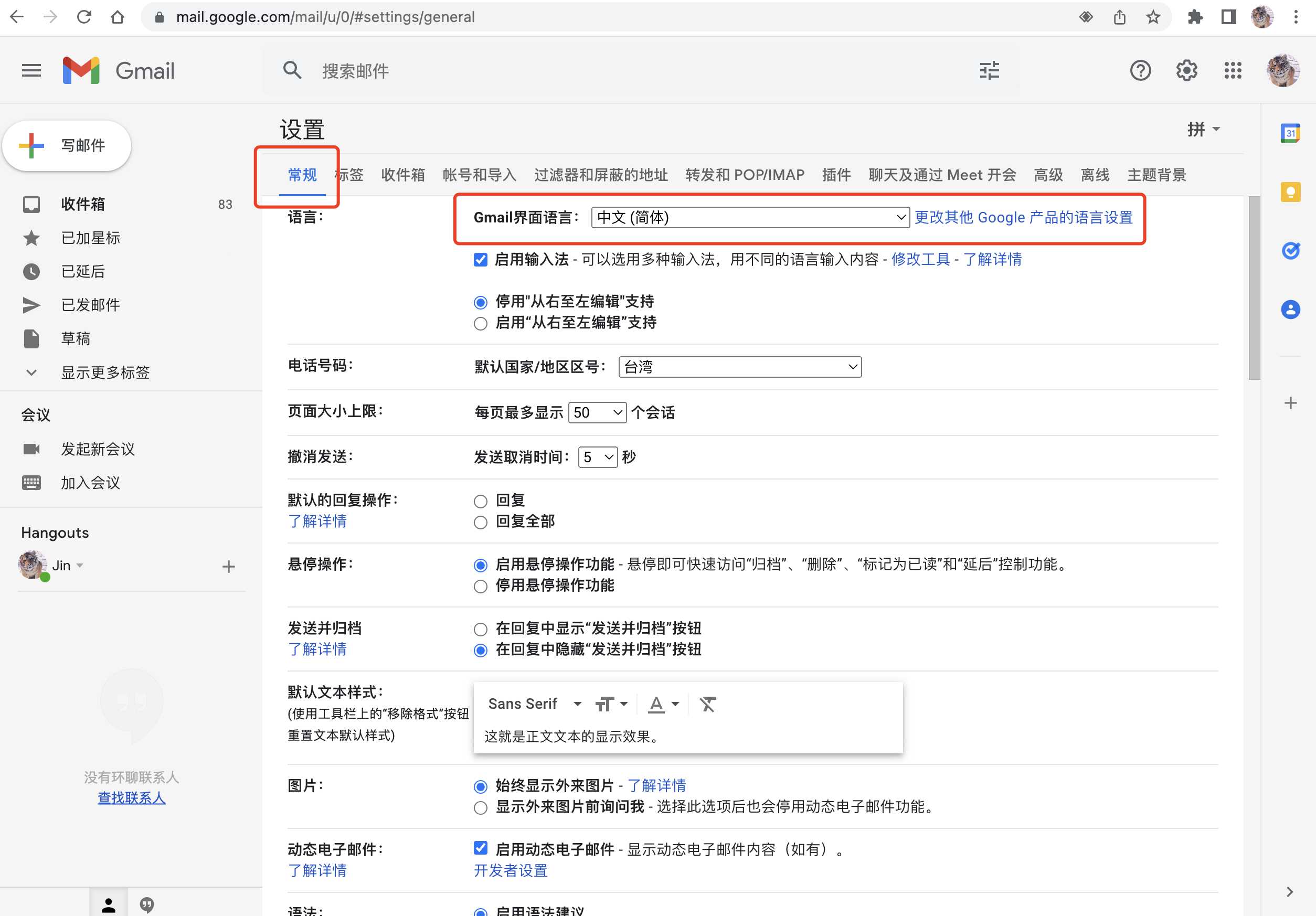The height and width of the screenshot is (916, 1316).
Task: Open Google Keep side panel icon
Action: pyautogui.click(x=1290, y=191)
